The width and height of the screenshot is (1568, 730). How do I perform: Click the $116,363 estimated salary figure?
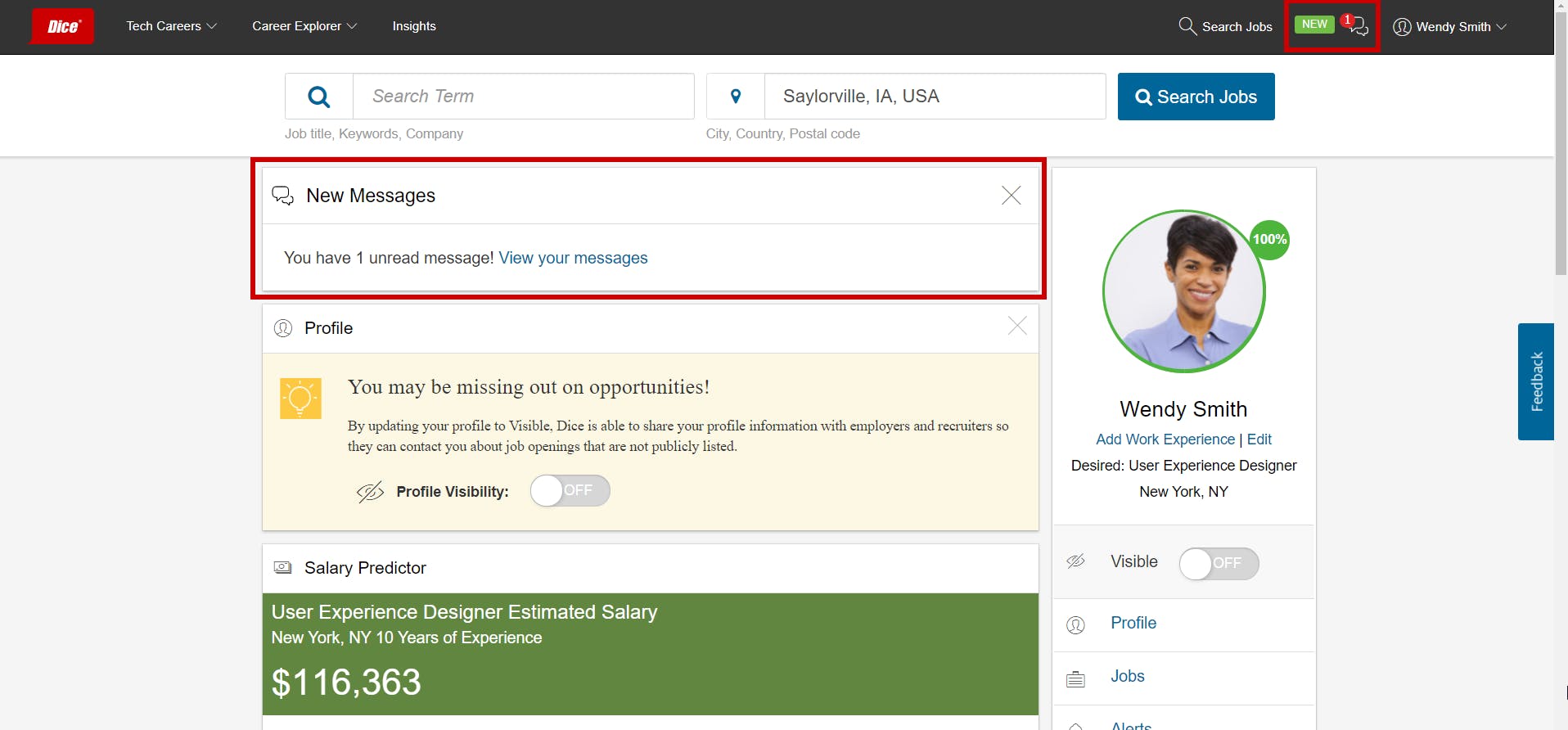[x=346, y=683]
